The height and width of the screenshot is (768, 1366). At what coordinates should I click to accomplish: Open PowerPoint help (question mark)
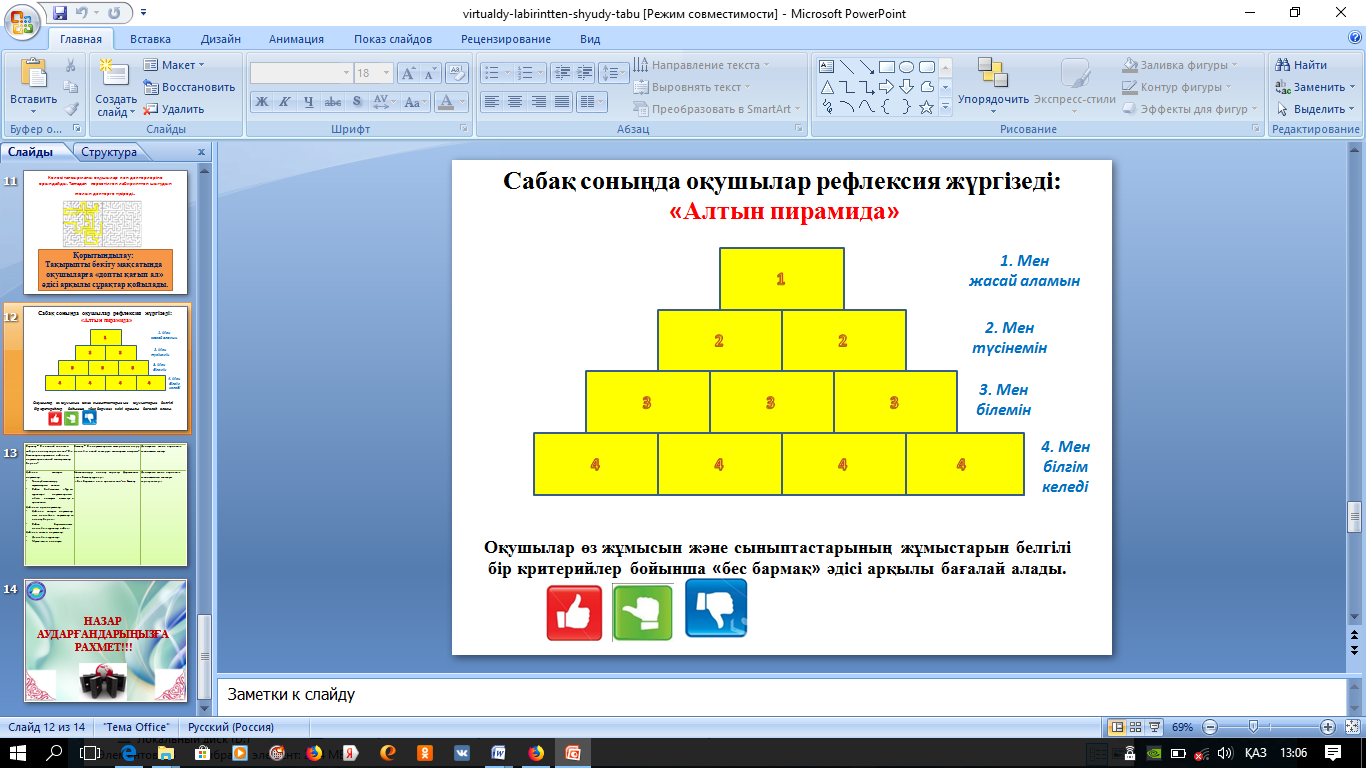[1355, 38]
